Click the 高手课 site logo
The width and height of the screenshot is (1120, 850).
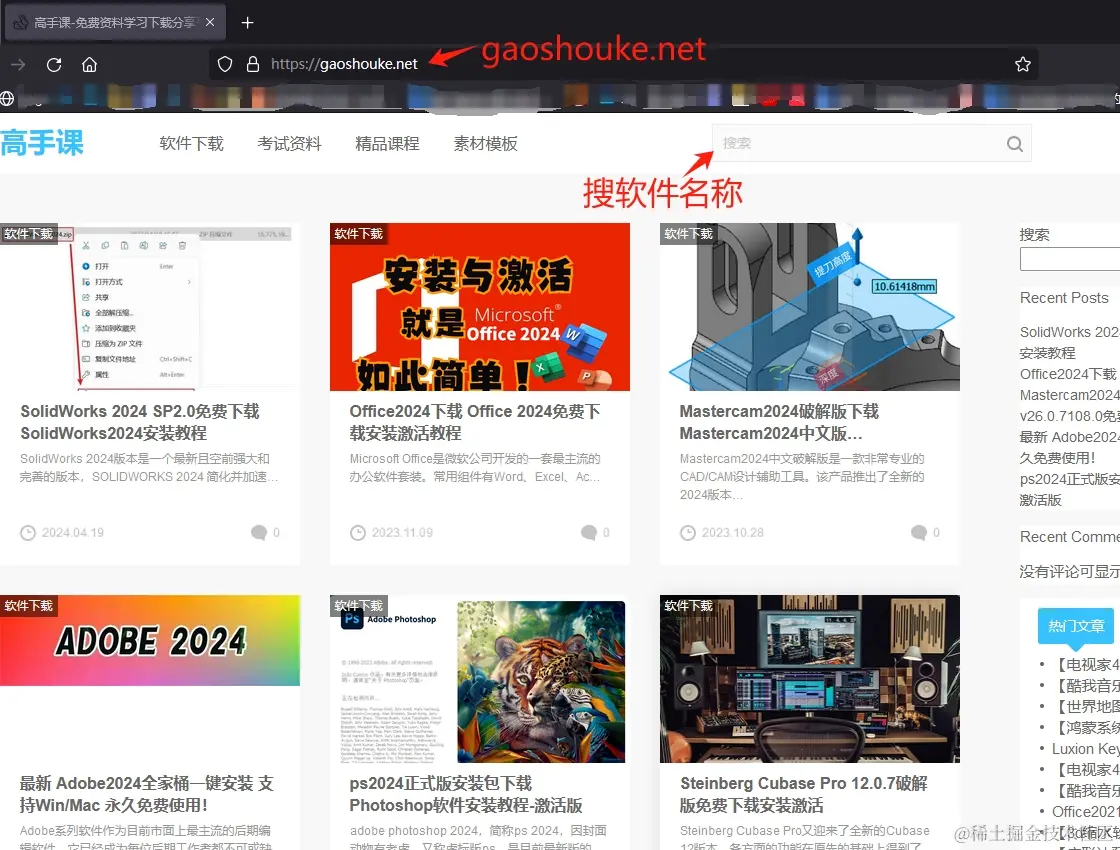pos(42,143)
